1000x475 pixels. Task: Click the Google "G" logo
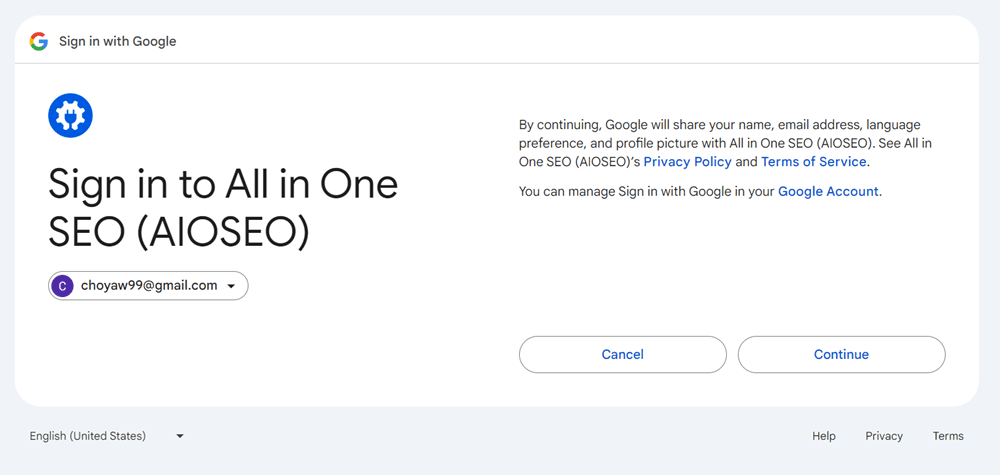[x=39, y=41]
